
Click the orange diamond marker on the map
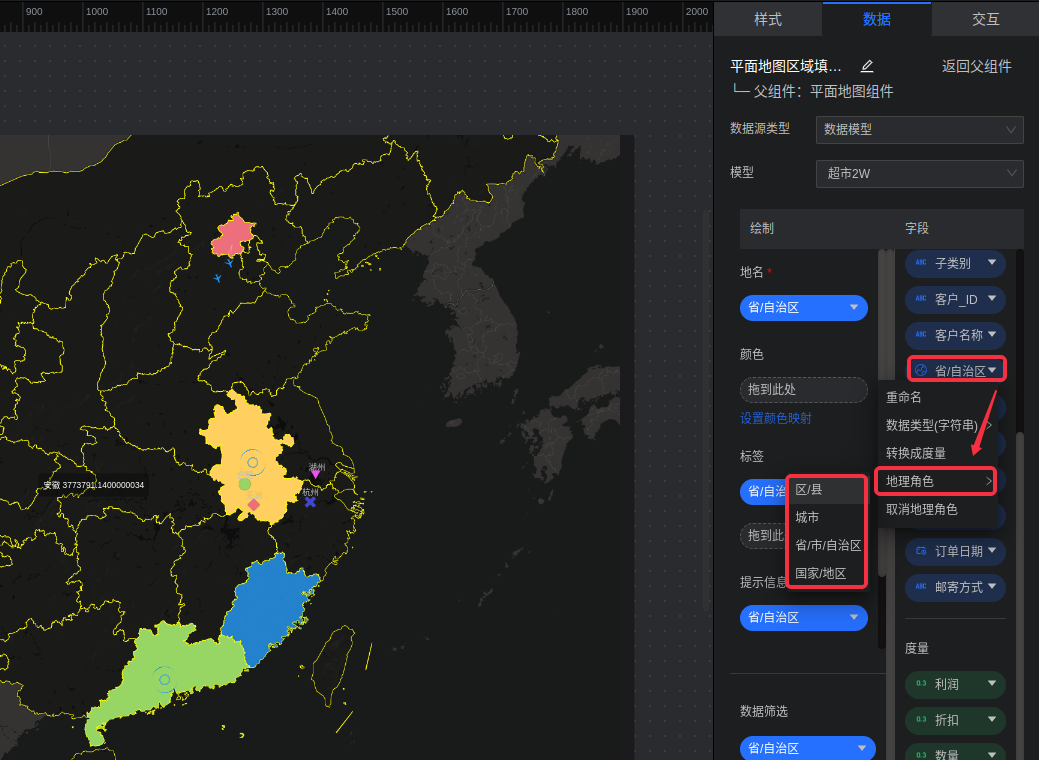coord(253,505)
